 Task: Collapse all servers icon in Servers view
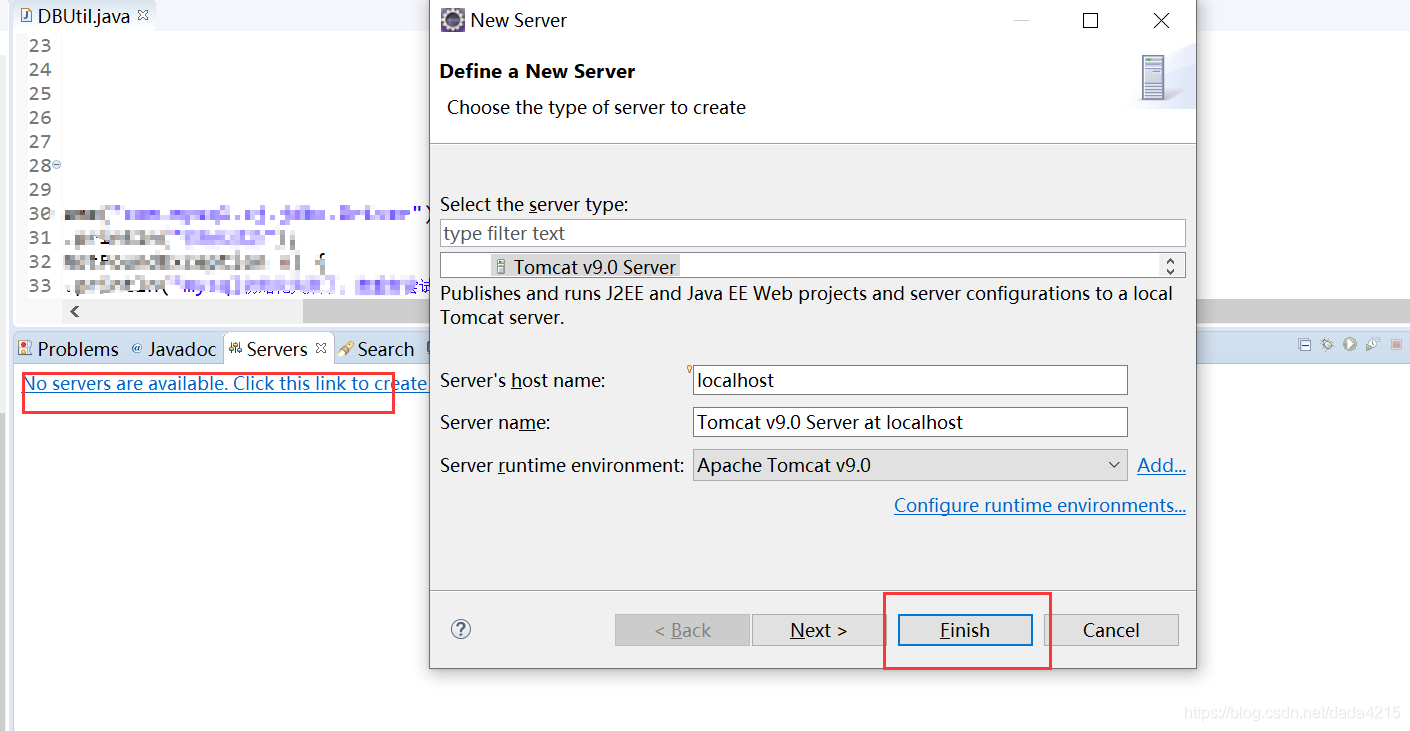point(1304,344)
